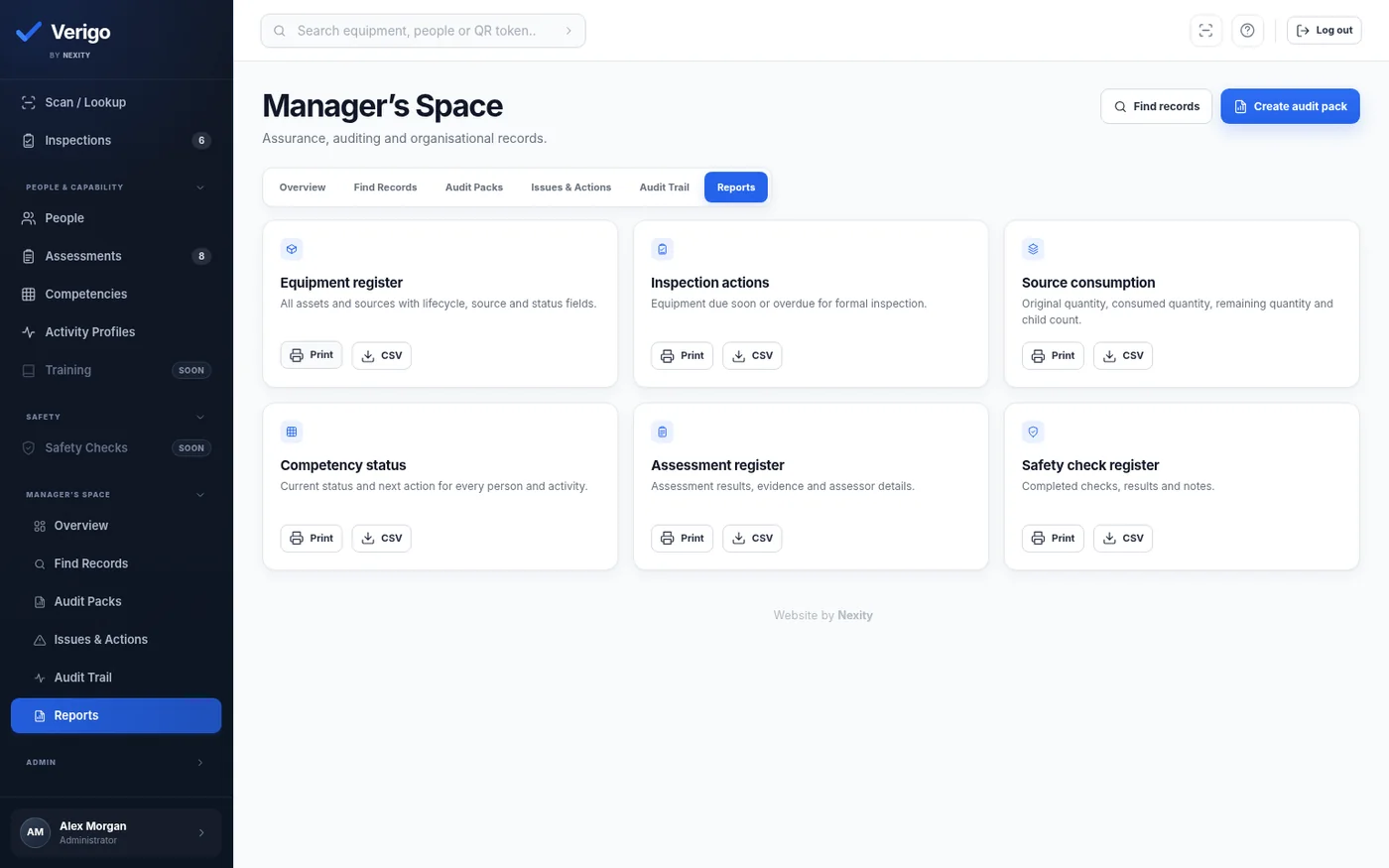
Task: Go to People in sidebar
Action: (116, 218)
